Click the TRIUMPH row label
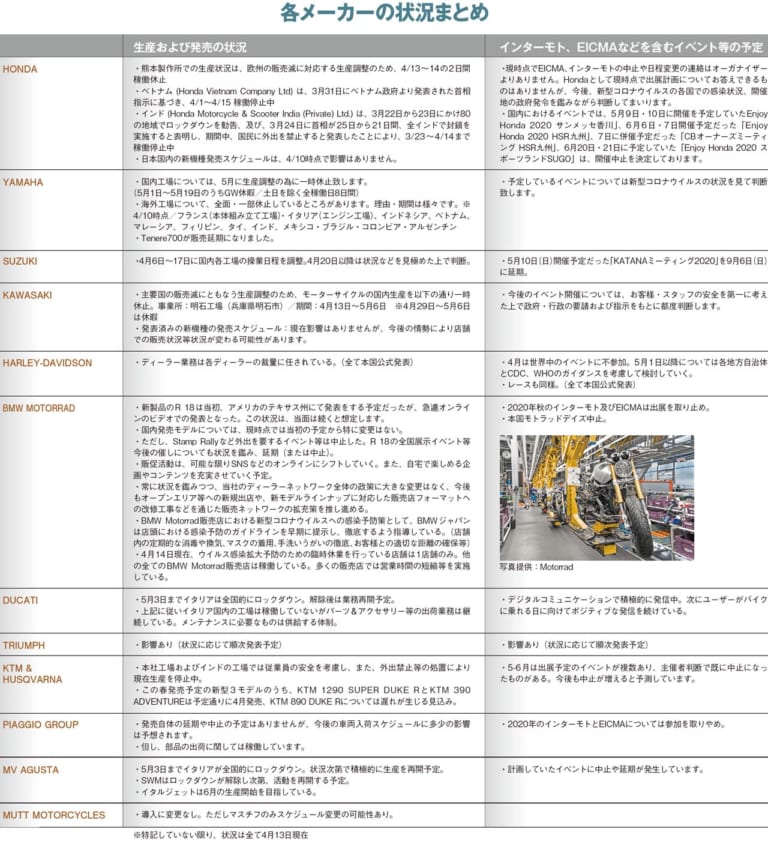Screen dimensions: 768x841 point(24,645)
